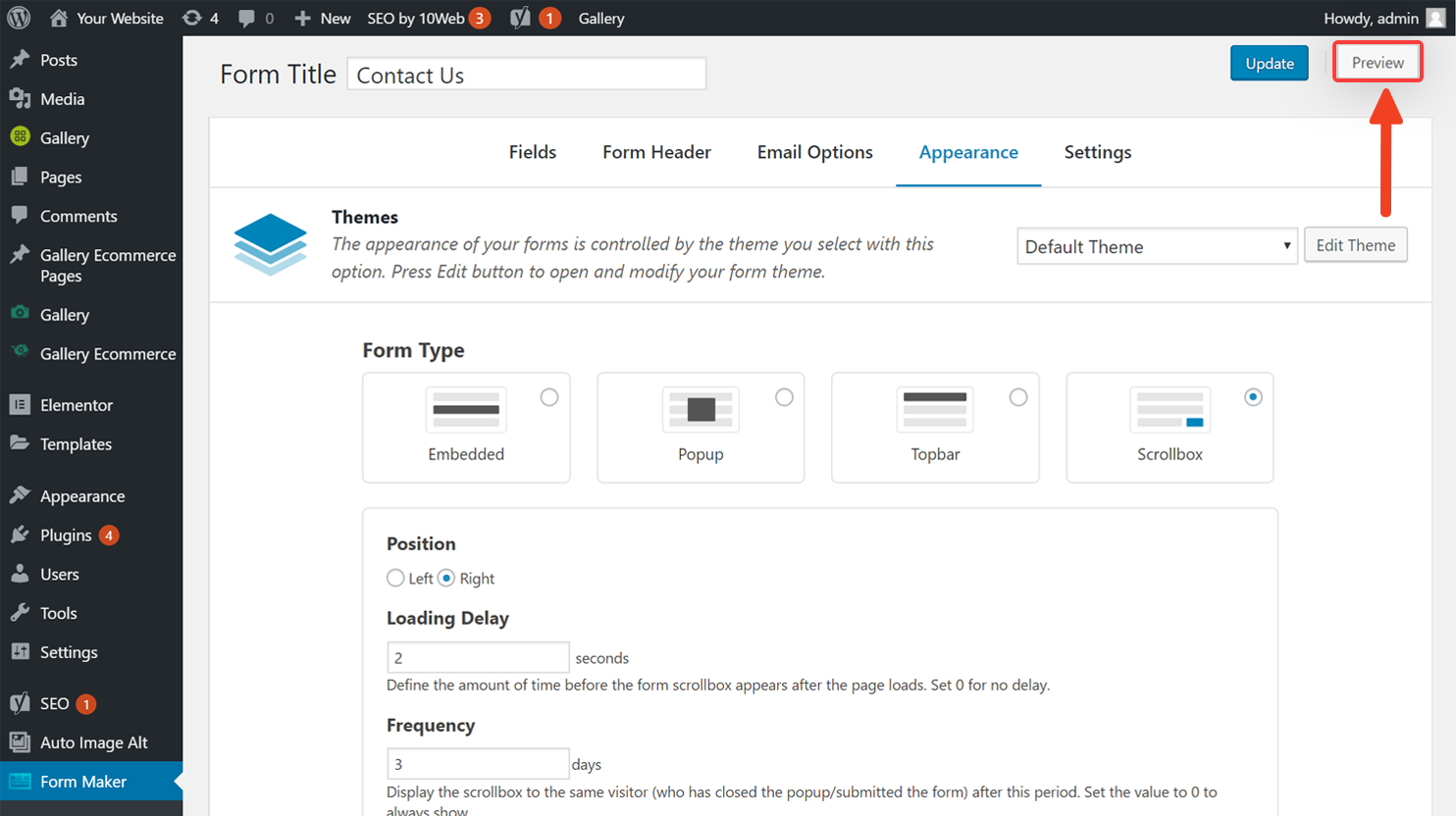Click the Appearance brush icon in sidebar
The width and height of the screenshot is (1456, 816).
point(20,495)
